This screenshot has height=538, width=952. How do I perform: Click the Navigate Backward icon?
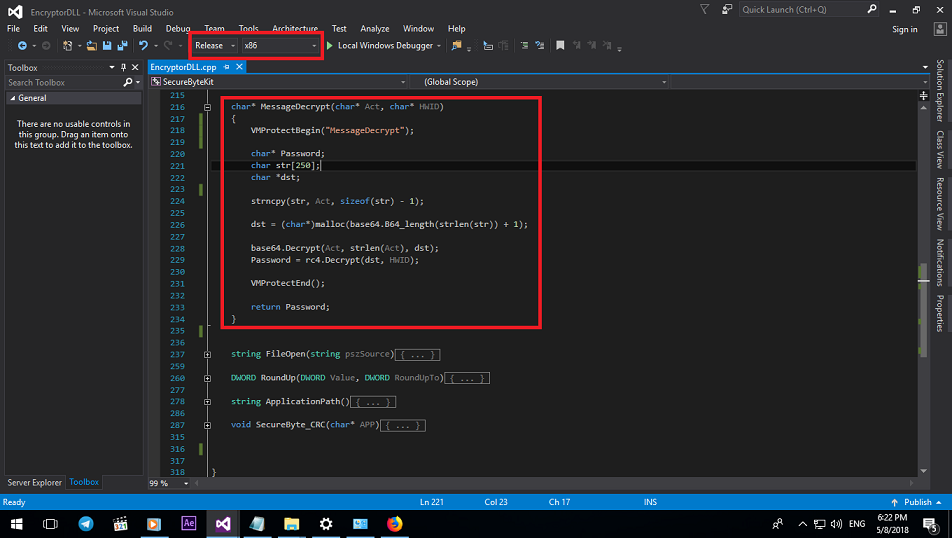22,46
